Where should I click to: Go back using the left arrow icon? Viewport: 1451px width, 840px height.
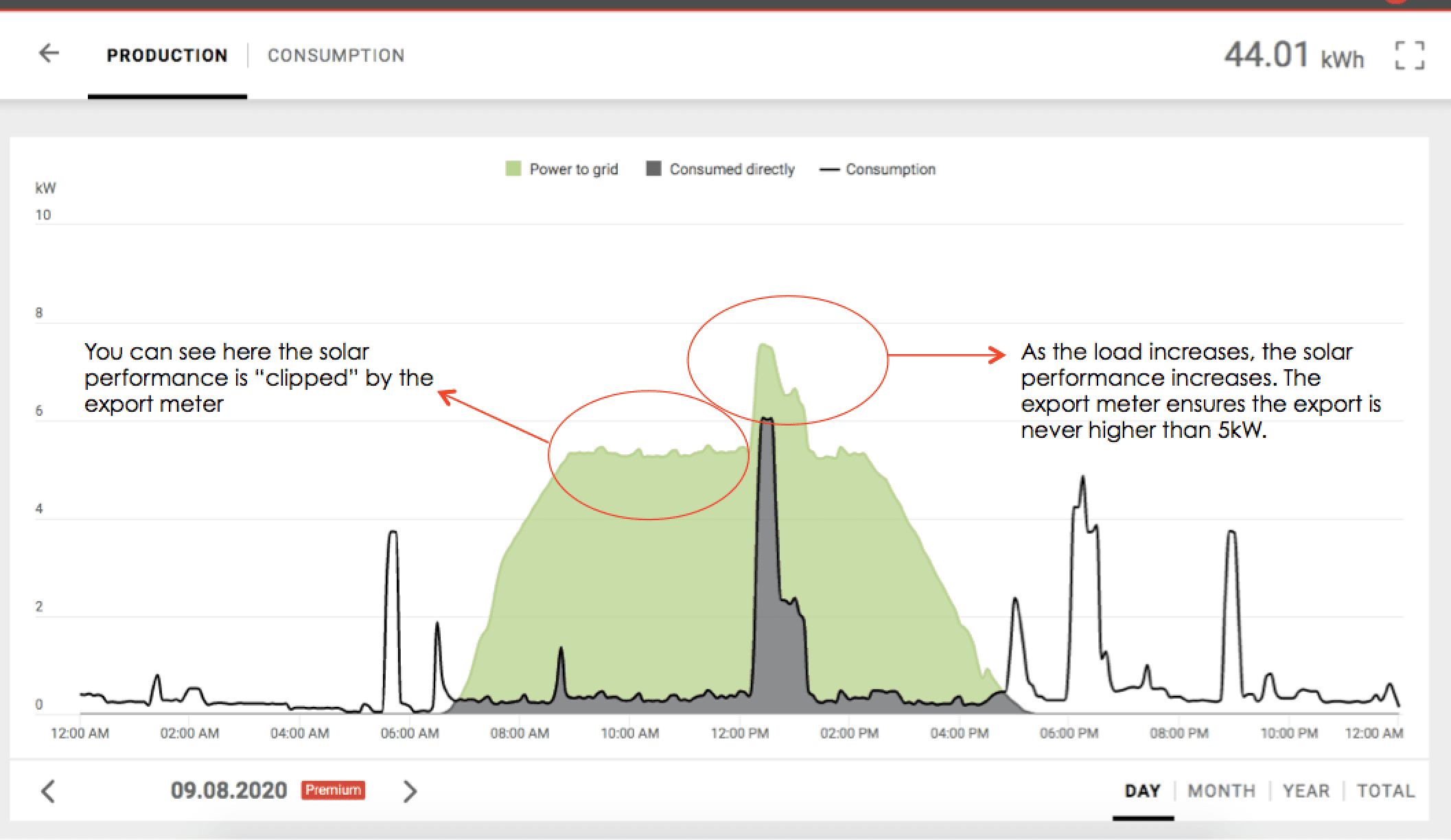click(49, 54)
